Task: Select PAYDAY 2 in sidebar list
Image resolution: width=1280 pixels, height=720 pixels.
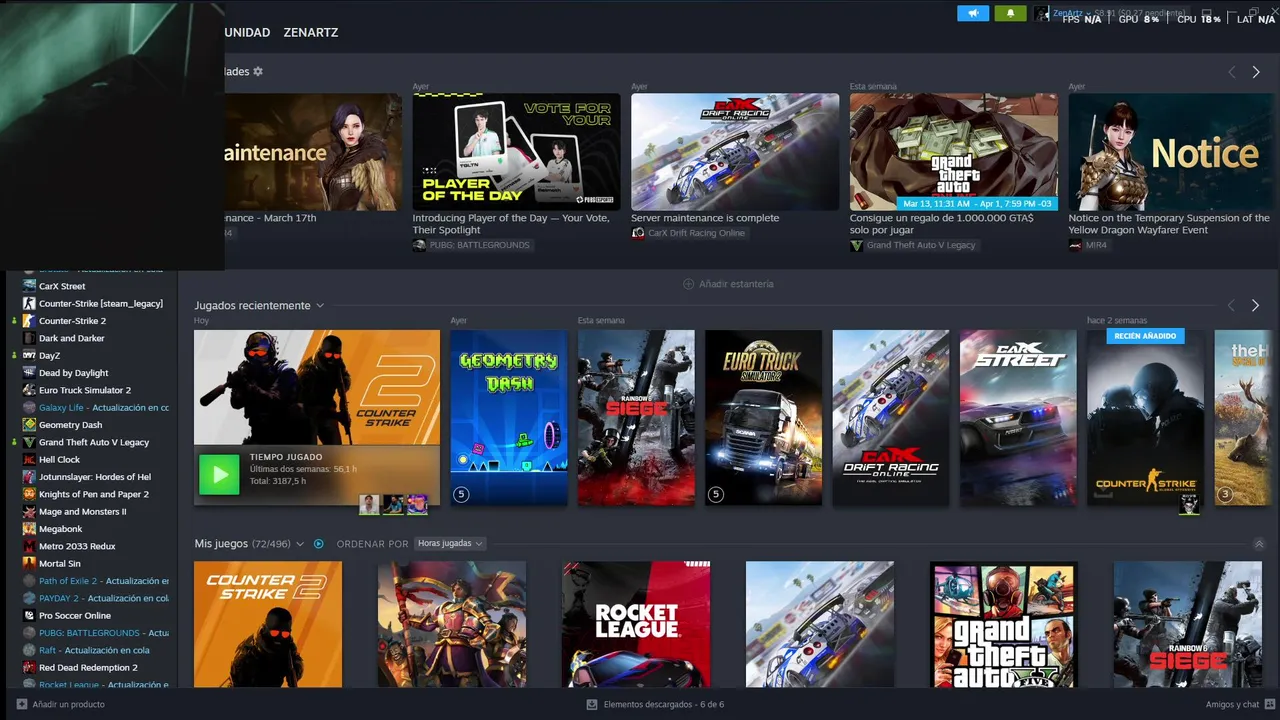Action: (104, 598)
